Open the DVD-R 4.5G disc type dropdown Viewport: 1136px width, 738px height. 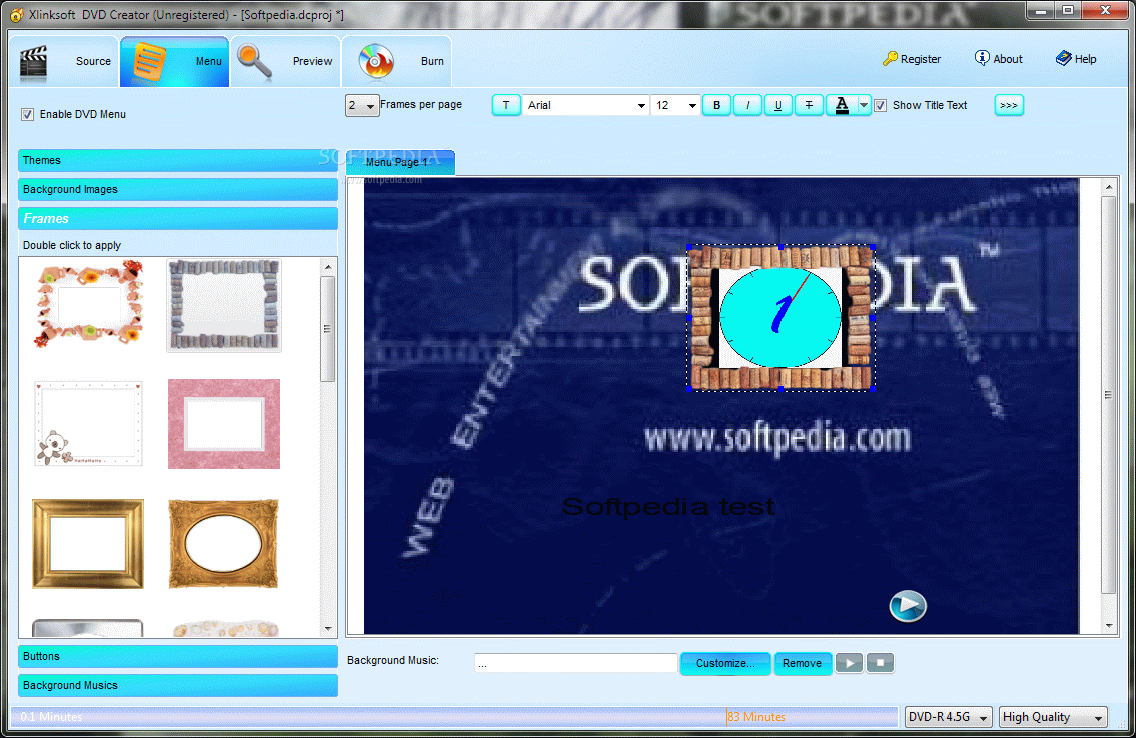[948, 717]
